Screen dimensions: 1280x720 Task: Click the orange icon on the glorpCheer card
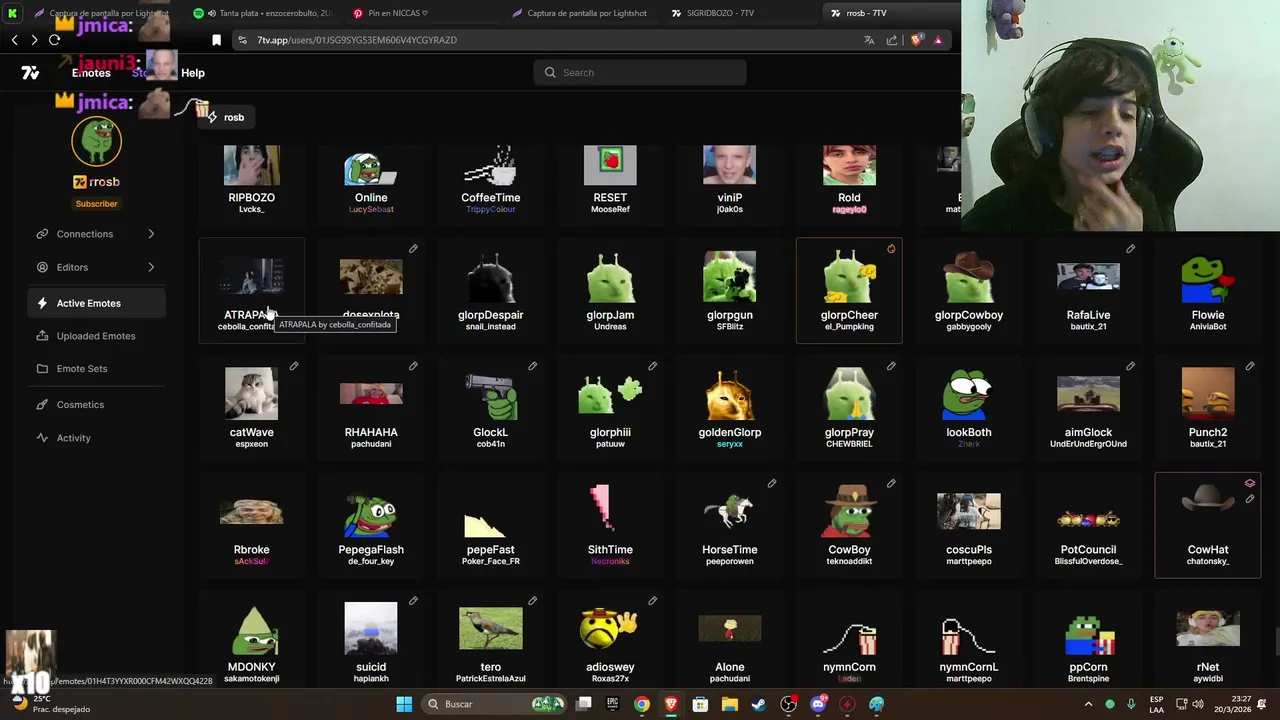pyautogui.click(x=891, y=249)
